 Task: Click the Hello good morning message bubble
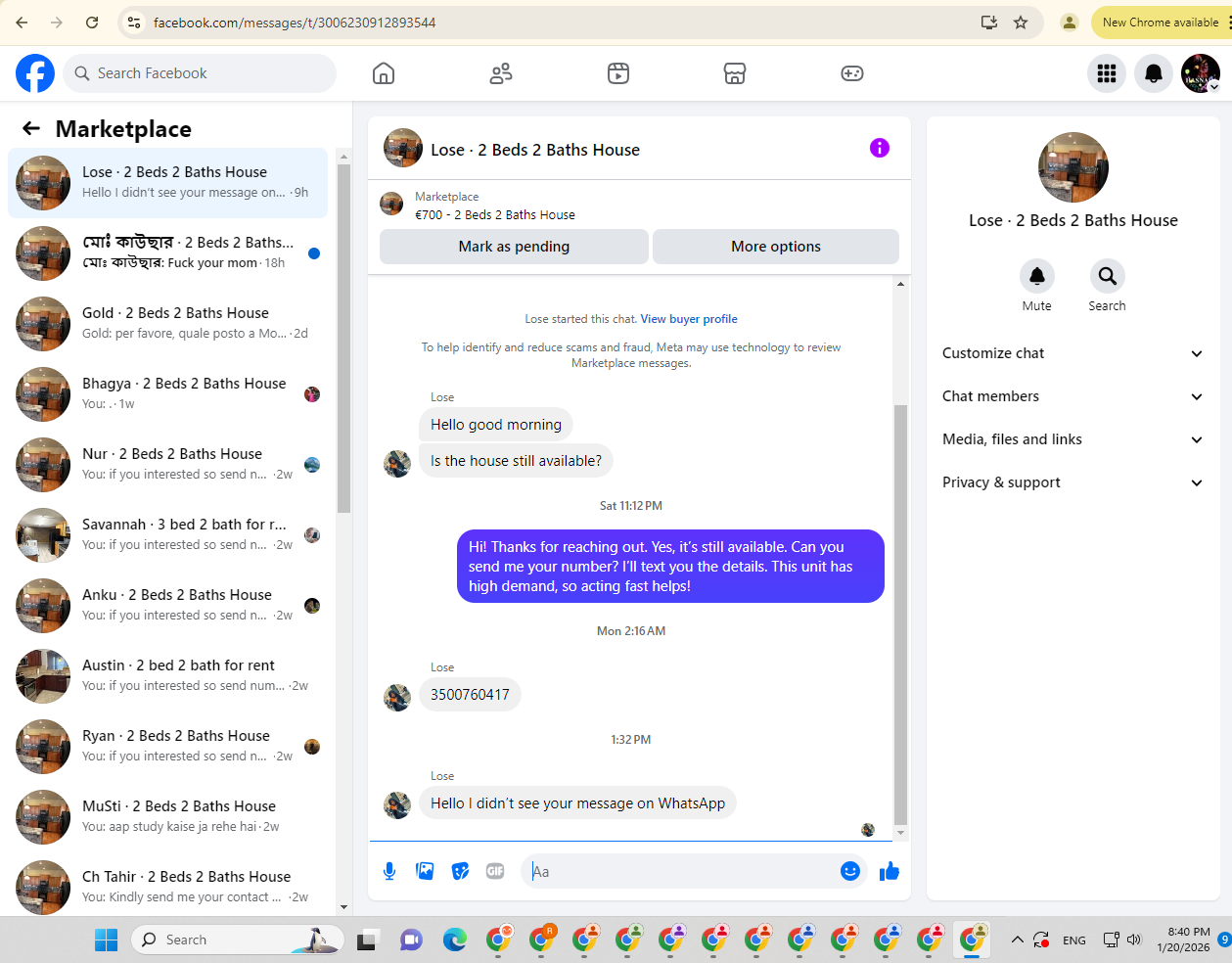click(x=496, y=425)
